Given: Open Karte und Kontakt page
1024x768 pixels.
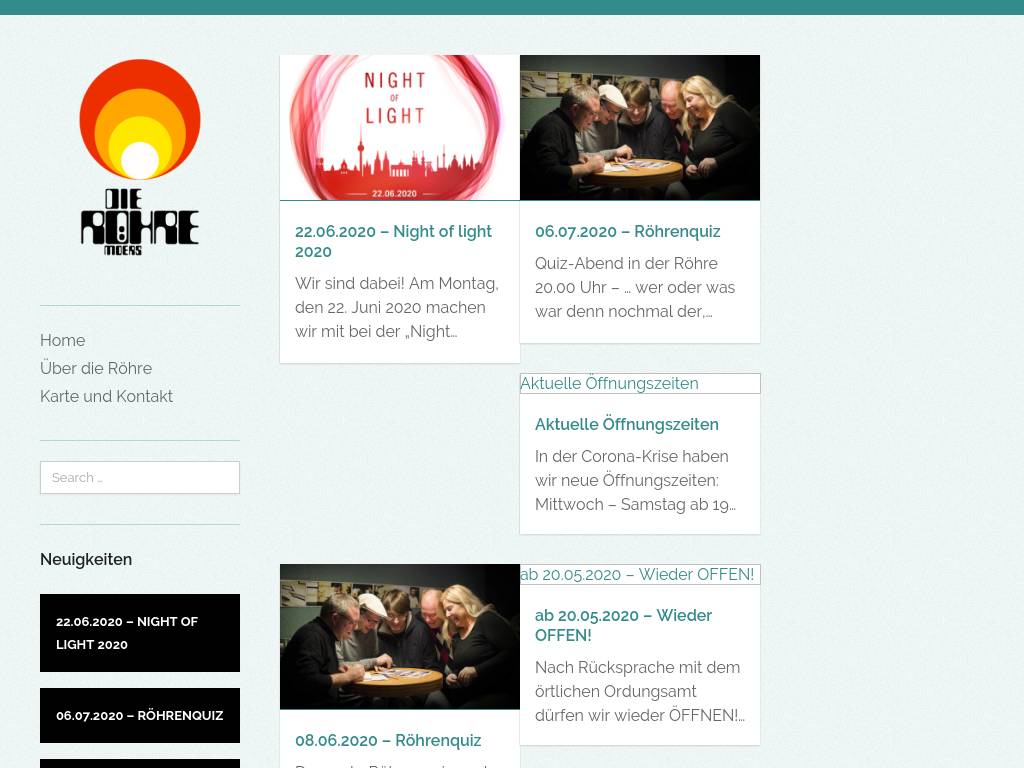Looking at the screenshot, I should click(106, 396).
